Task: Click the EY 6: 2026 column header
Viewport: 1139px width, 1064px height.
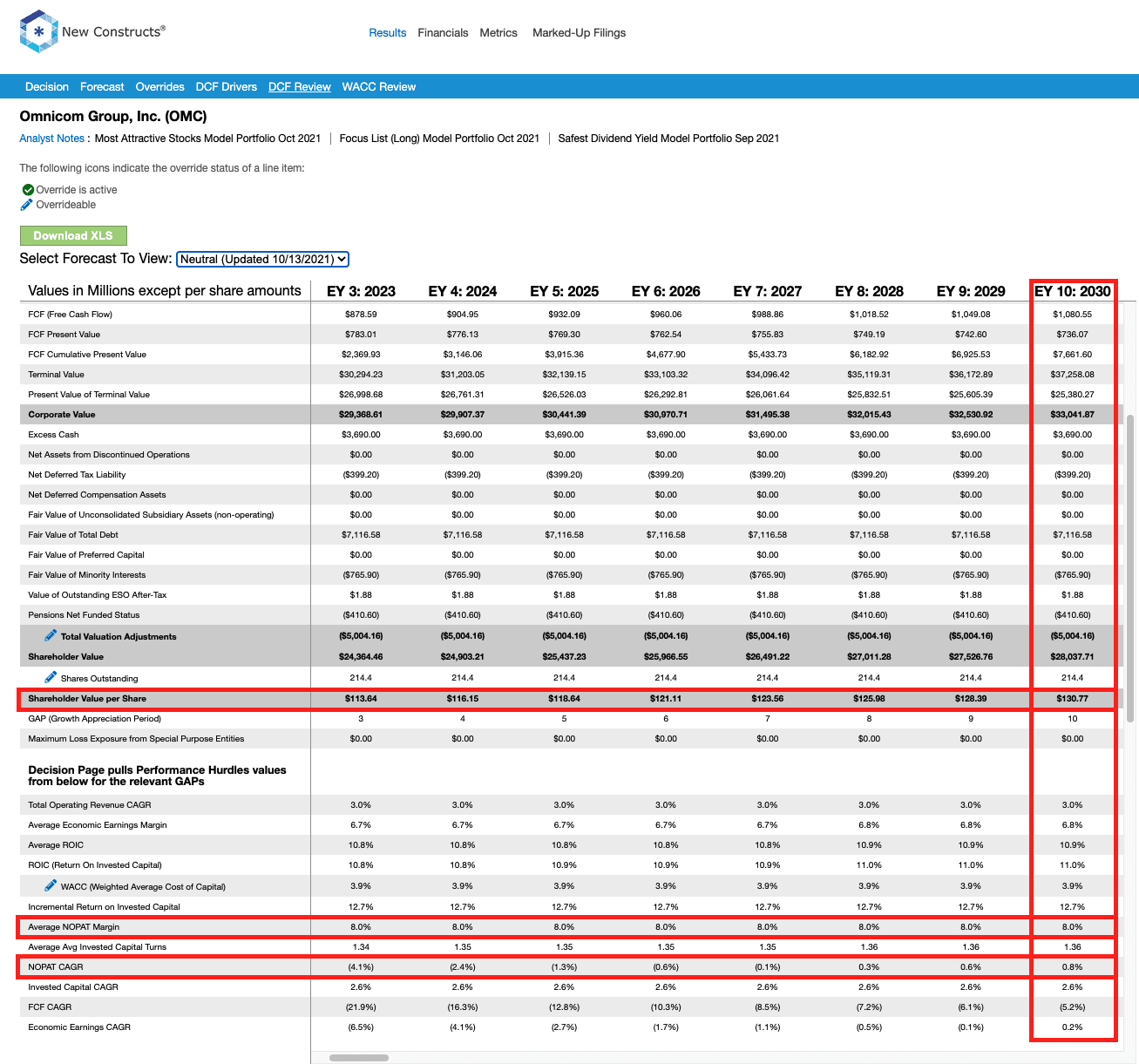Action: [x=666, y=291]
